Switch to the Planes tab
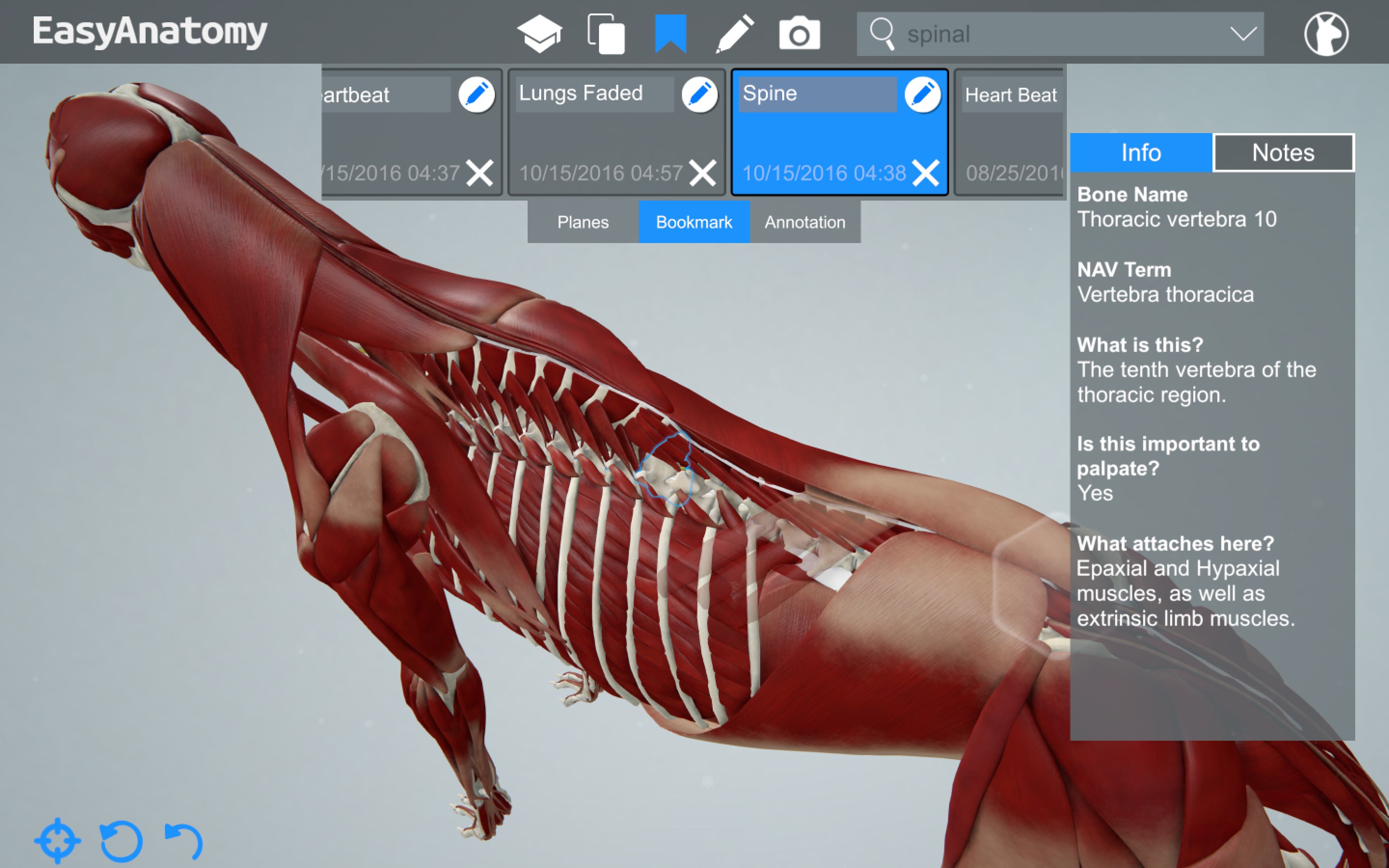This screenshot has height=868, width=1389. [583, 222]
